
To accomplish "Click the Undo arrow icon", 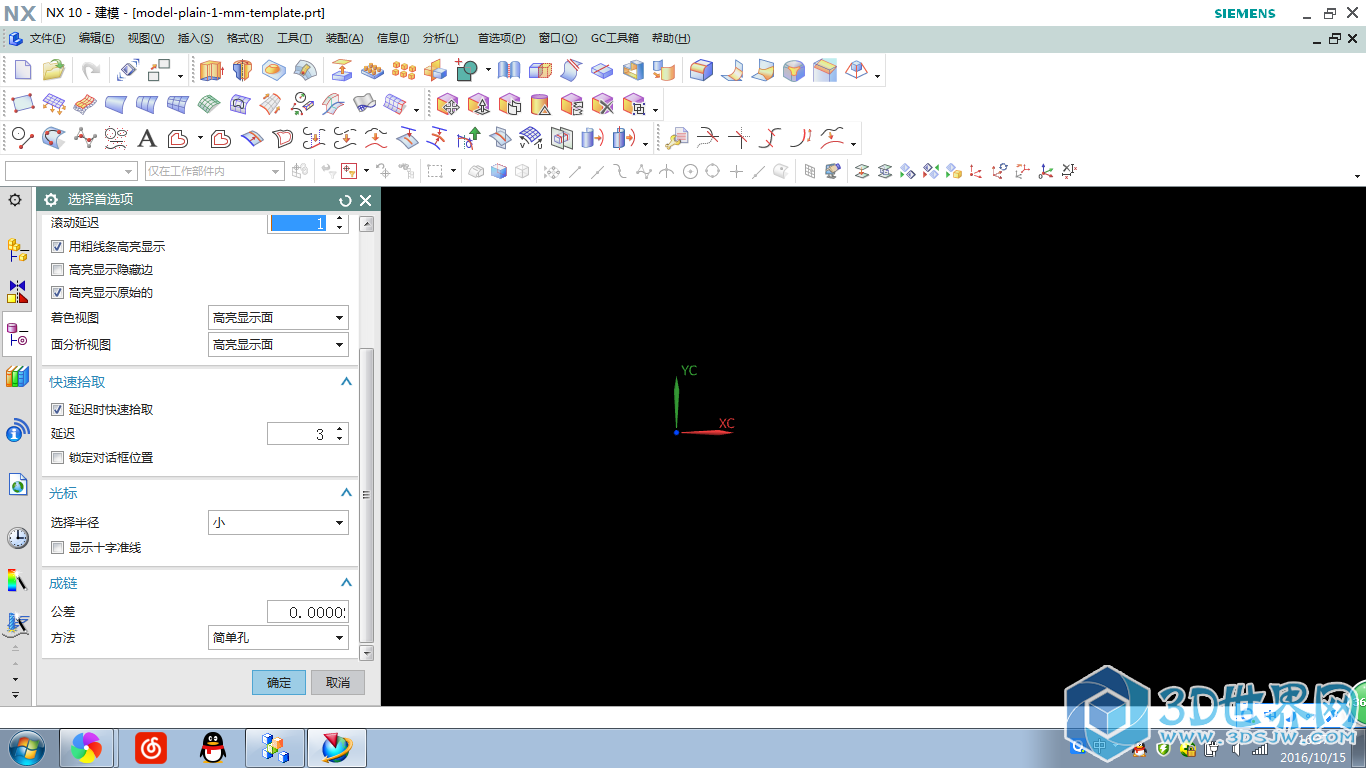I will tap(91, 71).
